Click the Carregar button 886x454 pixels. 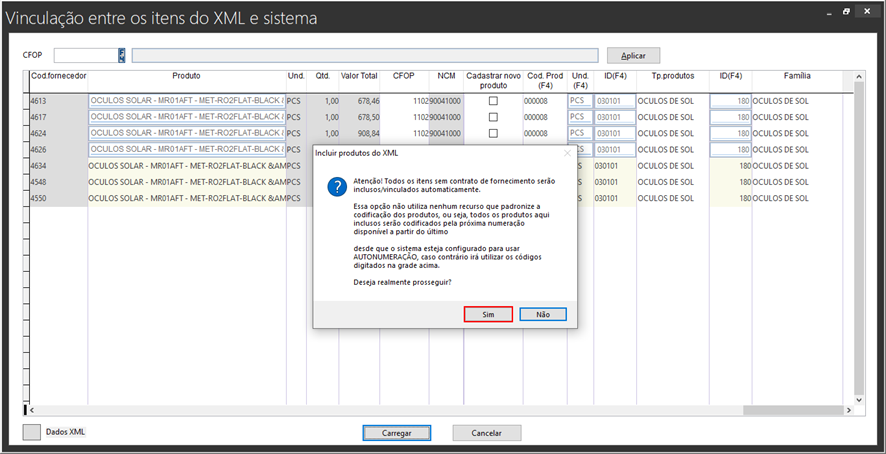pyautogui.click(x=396, y=433)
